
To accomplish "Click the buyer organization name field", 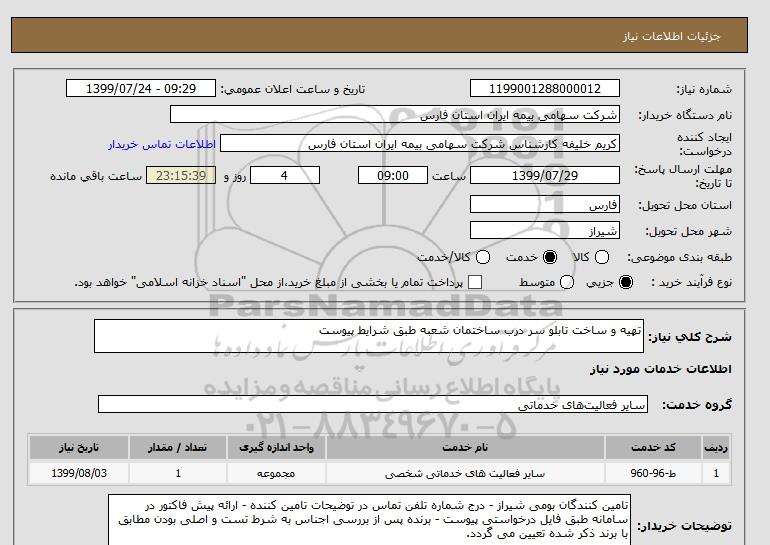I will tap(395, 114).
